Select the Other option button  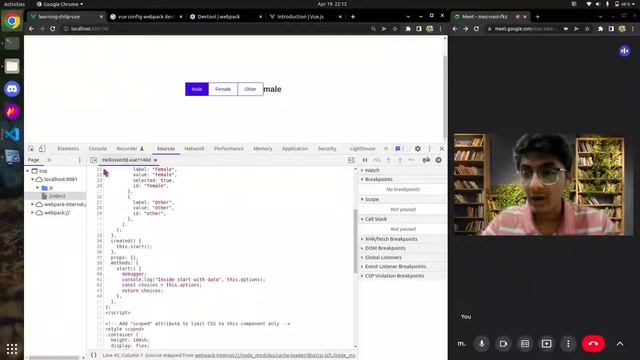click(x=250, y=89)
